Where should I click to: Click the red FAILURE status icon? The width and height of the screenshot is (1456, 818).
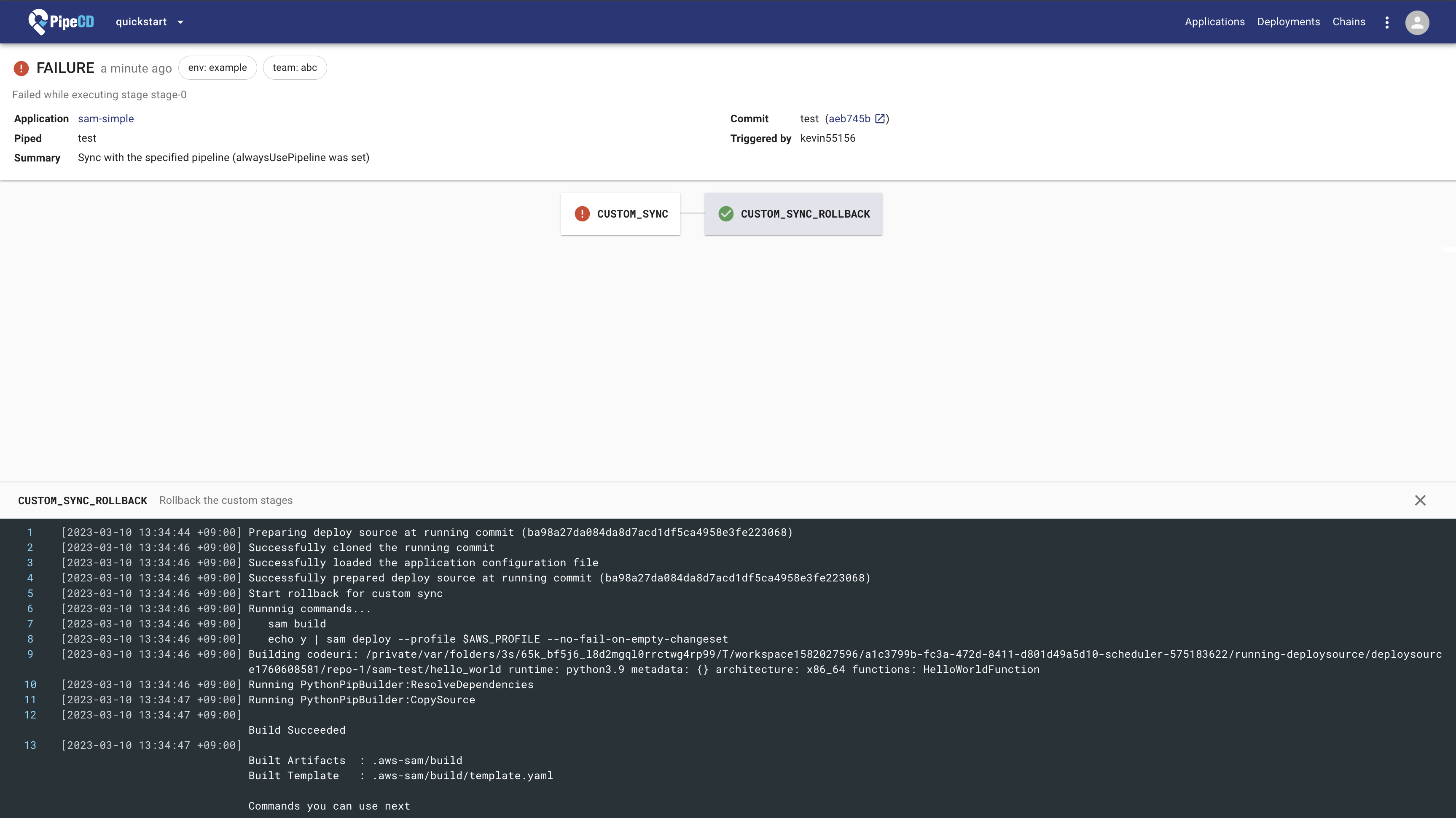21,68
